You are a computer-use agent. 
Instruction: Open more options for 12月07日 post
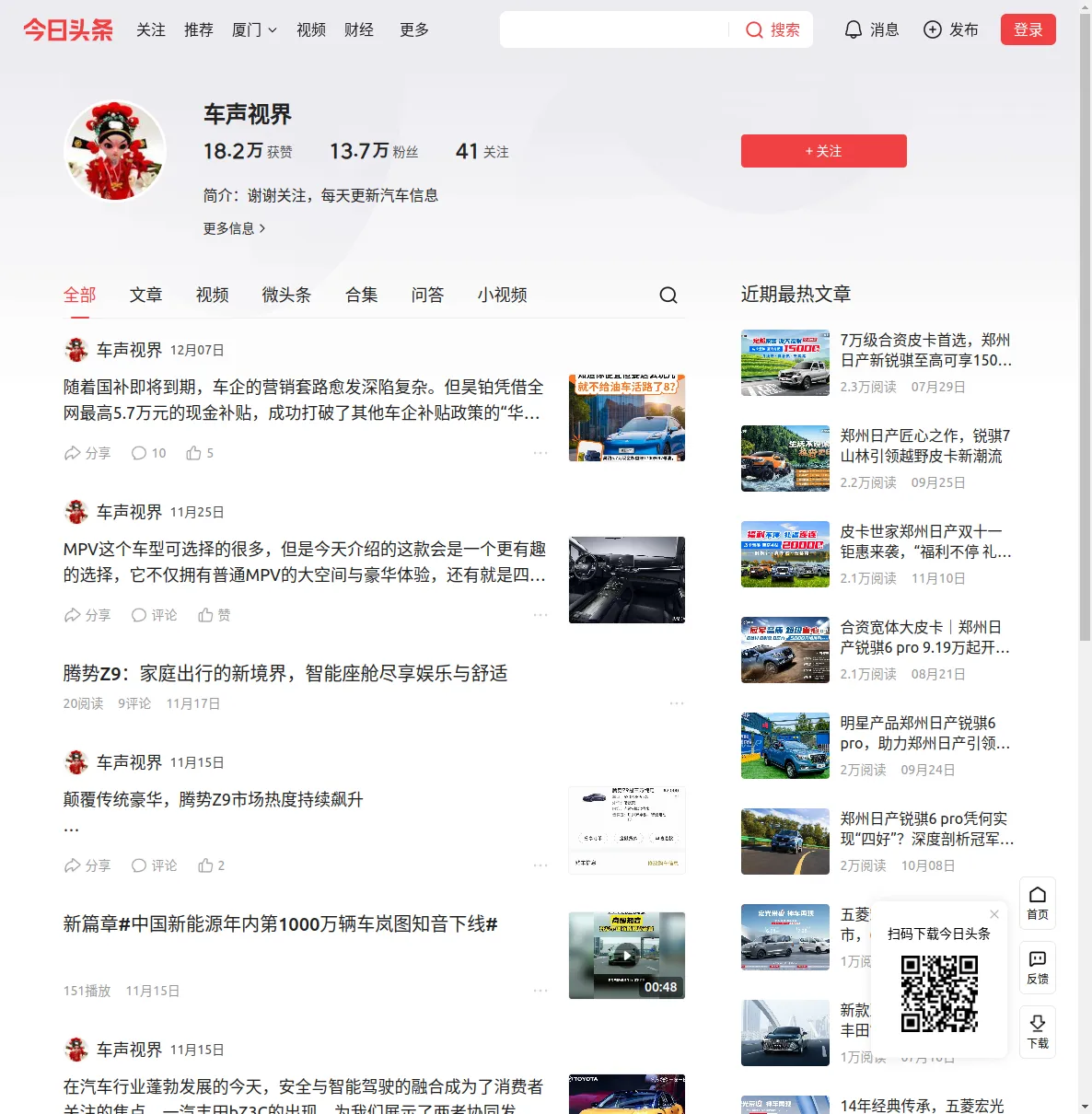pos(540,453)
